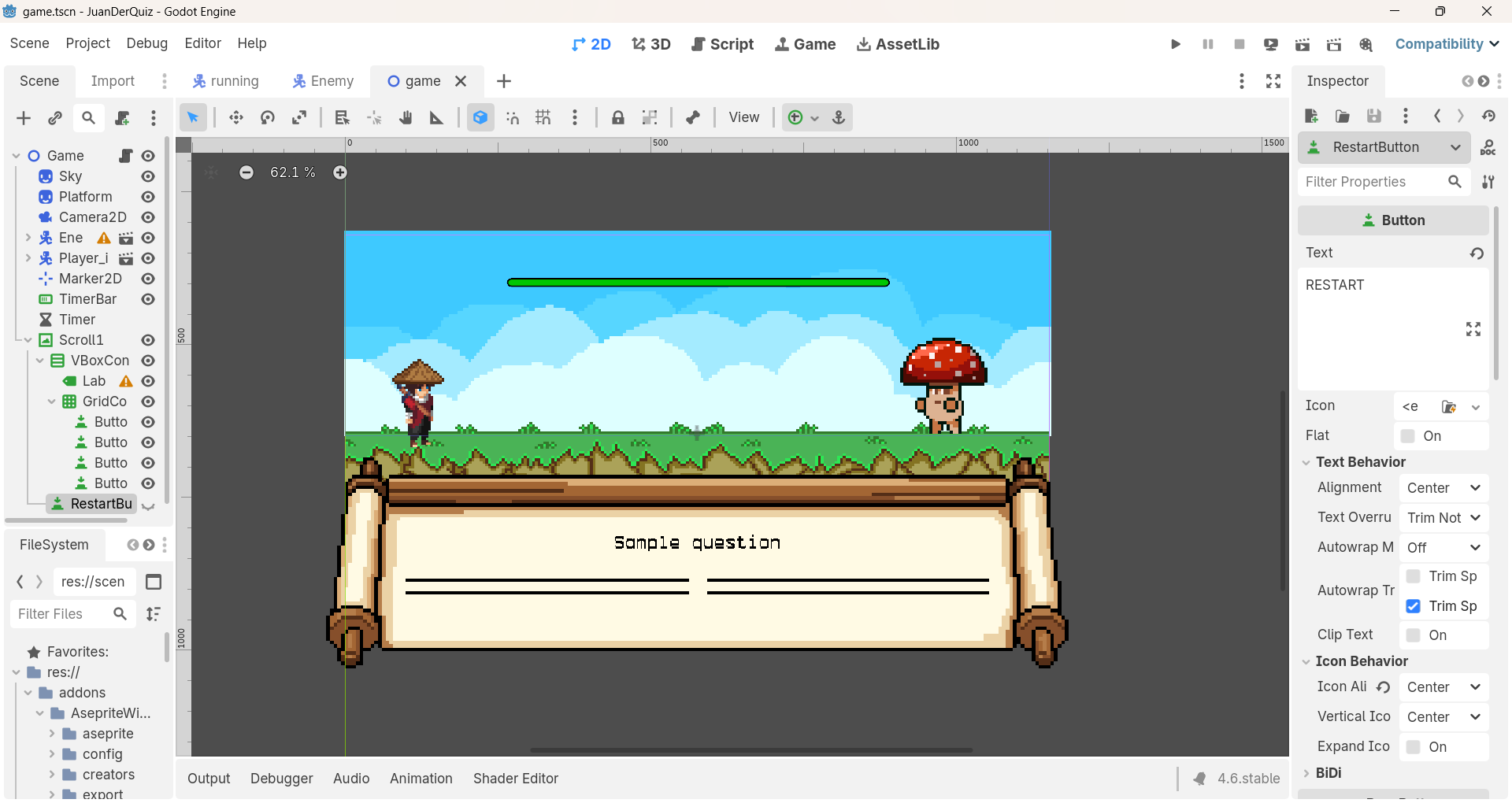Select the Move Mode tool
This screenshot has width=1512, height=803.
[x=235, y=117]
